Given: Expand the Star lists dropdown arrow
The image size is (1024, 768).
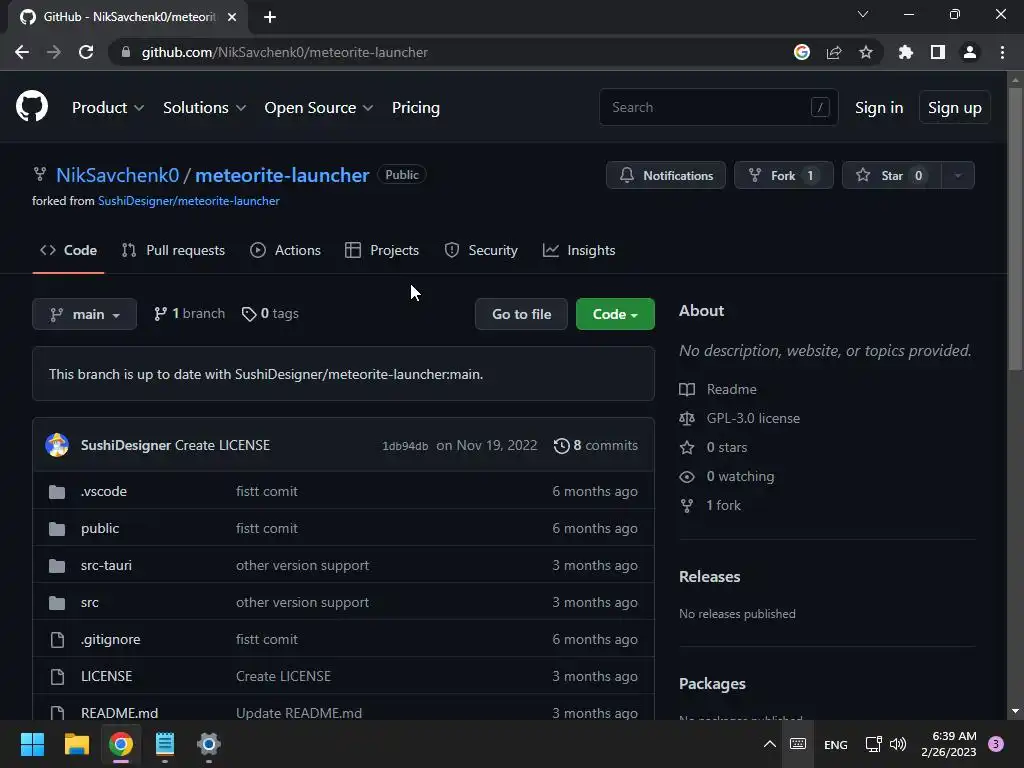Looking at the screenshot, I should (x=958, y=175).
